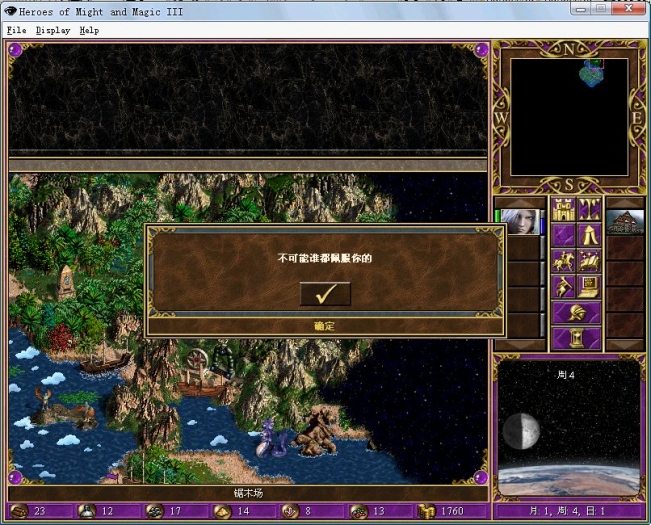Click the dialog message 不可能谁都佩服你的
651x525 pixels.
(x=325, y=258)
